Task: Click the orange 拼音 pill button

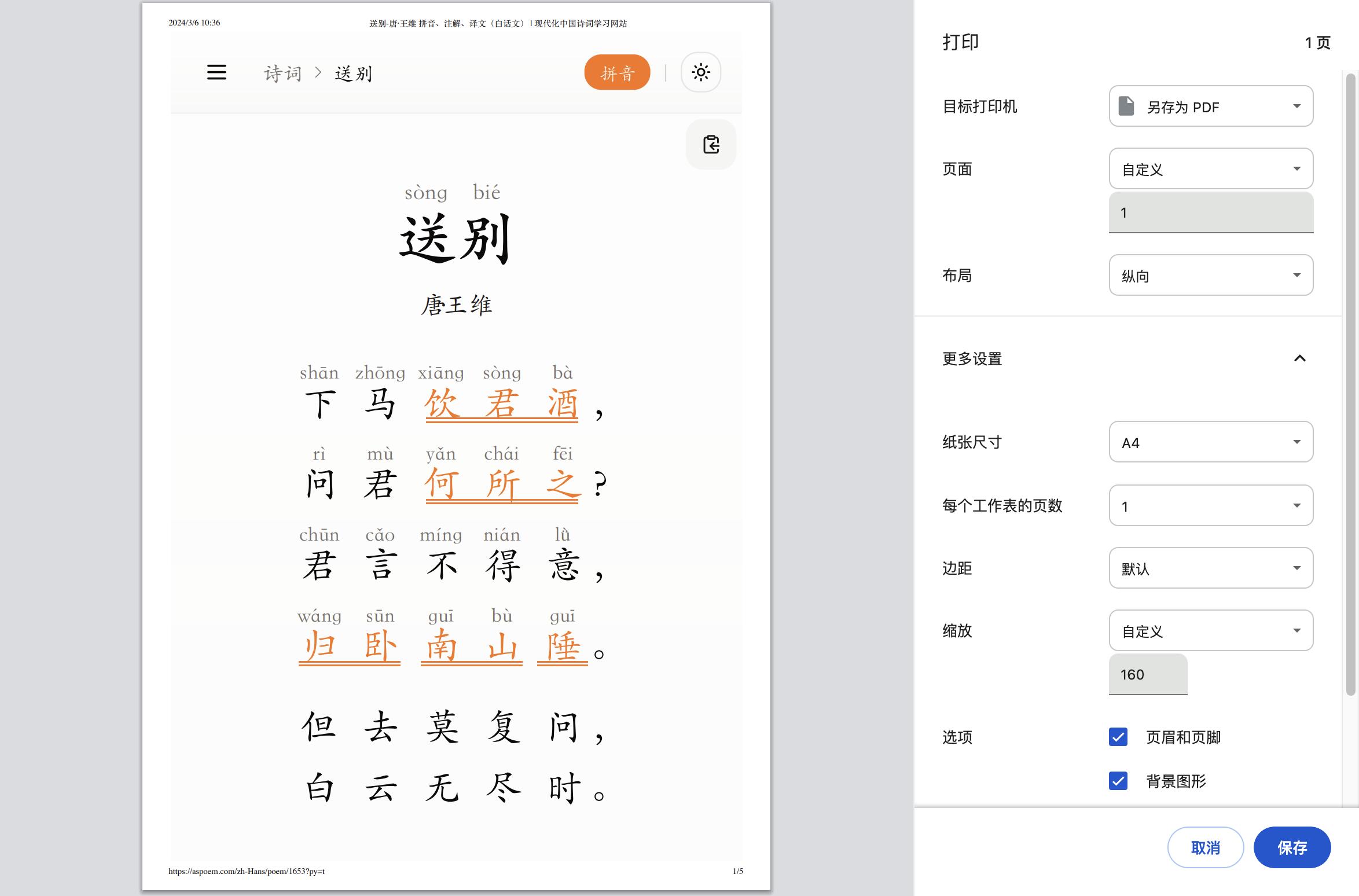Action: coord(617,72)
